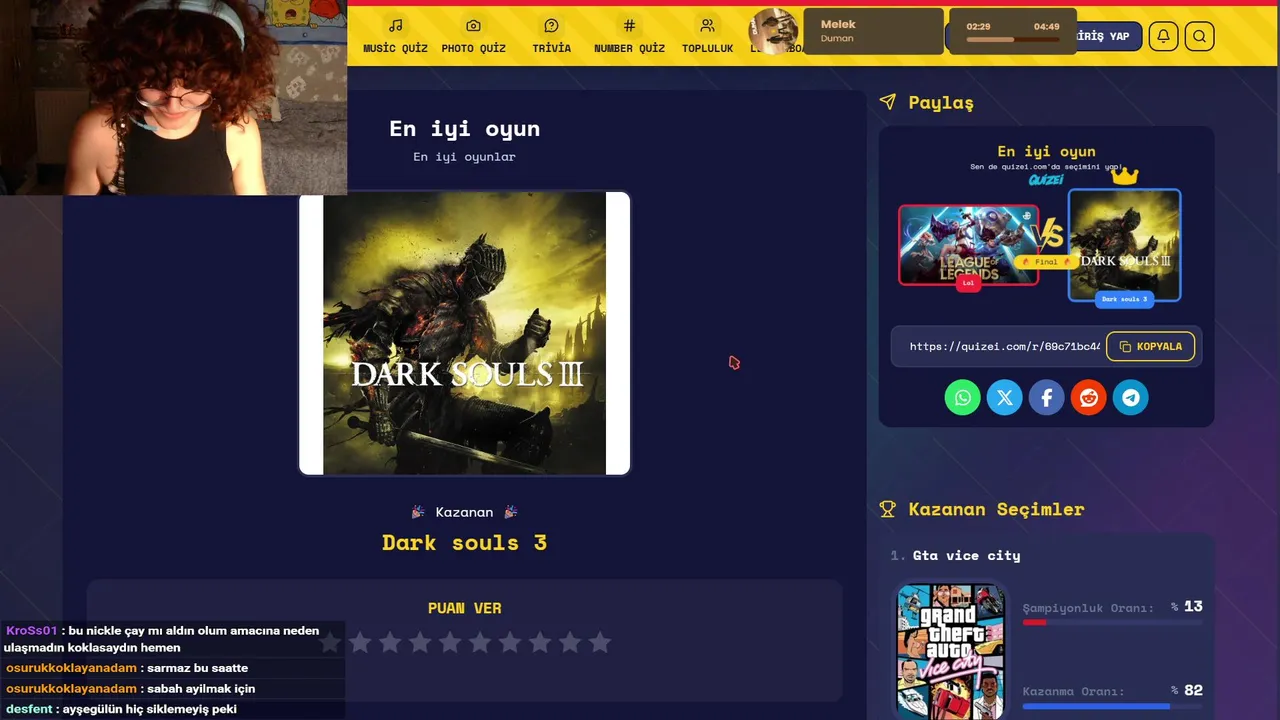Share the result on WhatsApp
1280x720 pixels.
point(963,397)
